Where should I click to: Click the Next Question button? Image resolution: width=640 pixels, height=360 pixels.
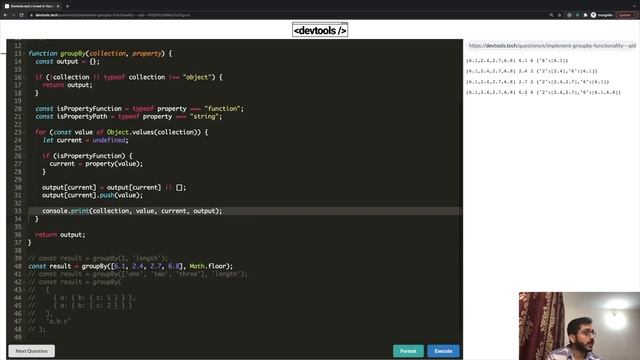tap(31, 351)
